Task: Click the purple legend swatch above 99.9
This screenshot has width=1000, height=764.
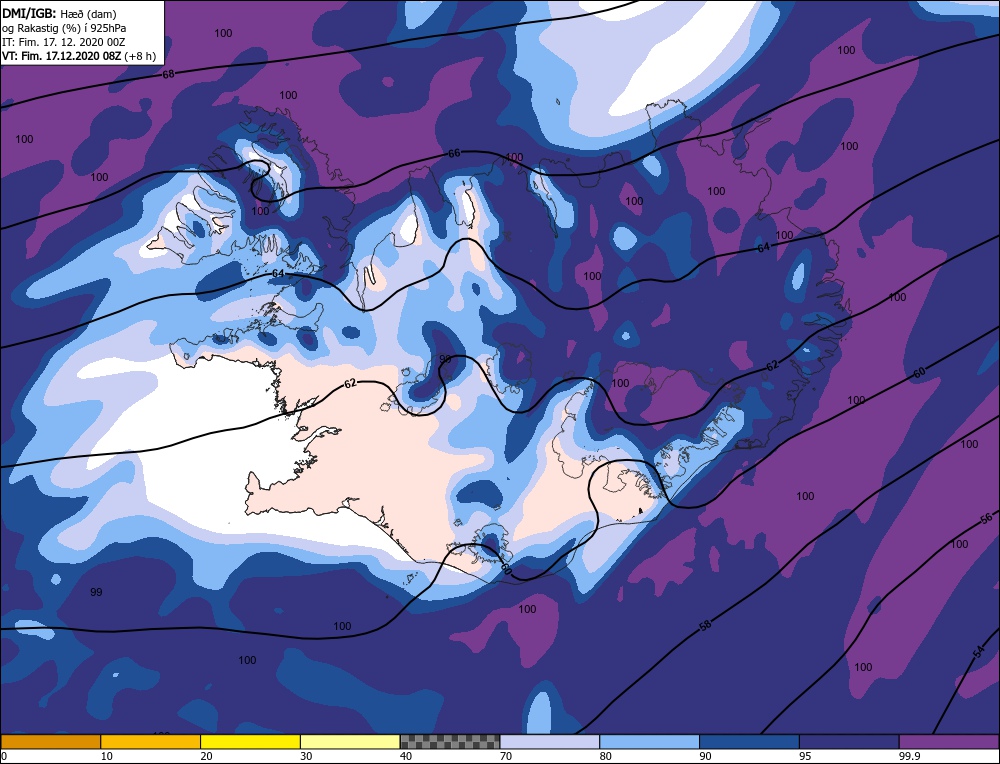Action: [949, 742]
